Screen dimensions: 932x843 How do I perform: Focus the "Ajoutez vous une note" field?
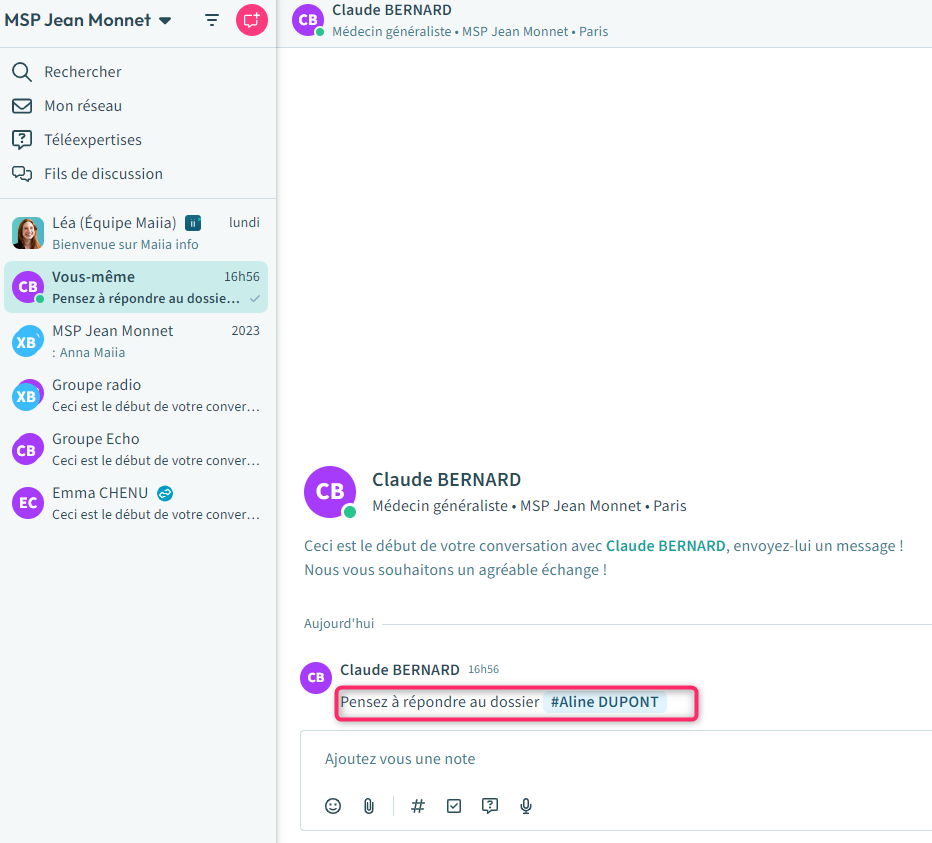click(x=600, y=759)
